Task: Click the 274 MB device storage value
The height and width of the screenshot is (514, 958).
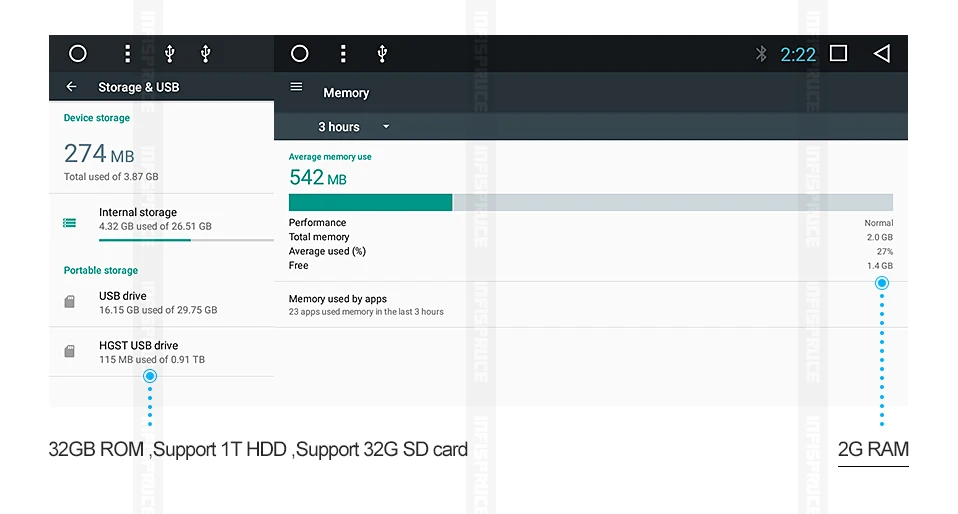Action: pos(99,153)
